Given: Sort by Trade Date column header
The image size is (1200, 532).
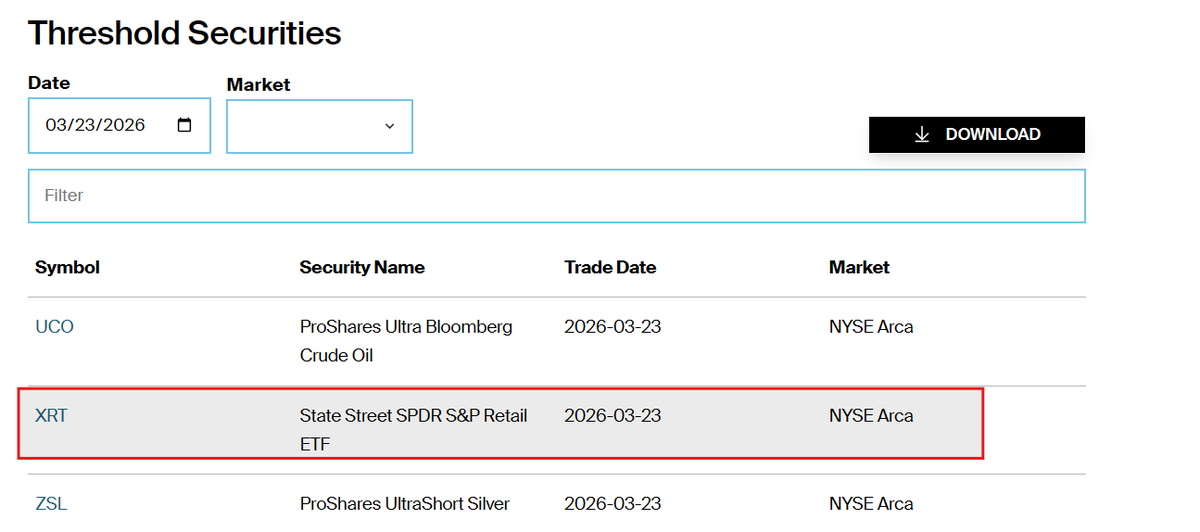Looking at the screenshot, I should point(610,267).
